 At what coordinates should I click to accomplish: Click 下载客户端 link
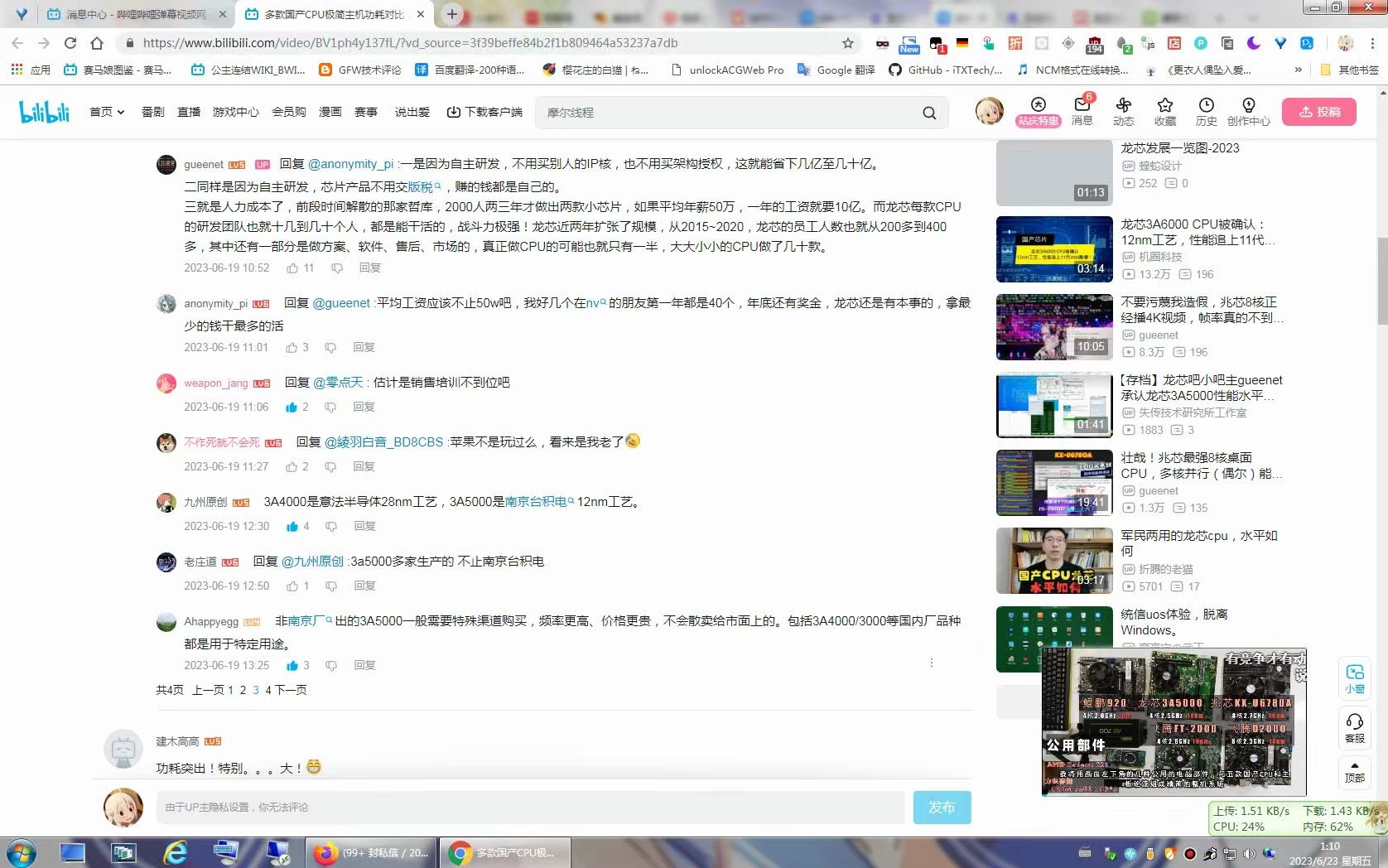pos(484,112)
